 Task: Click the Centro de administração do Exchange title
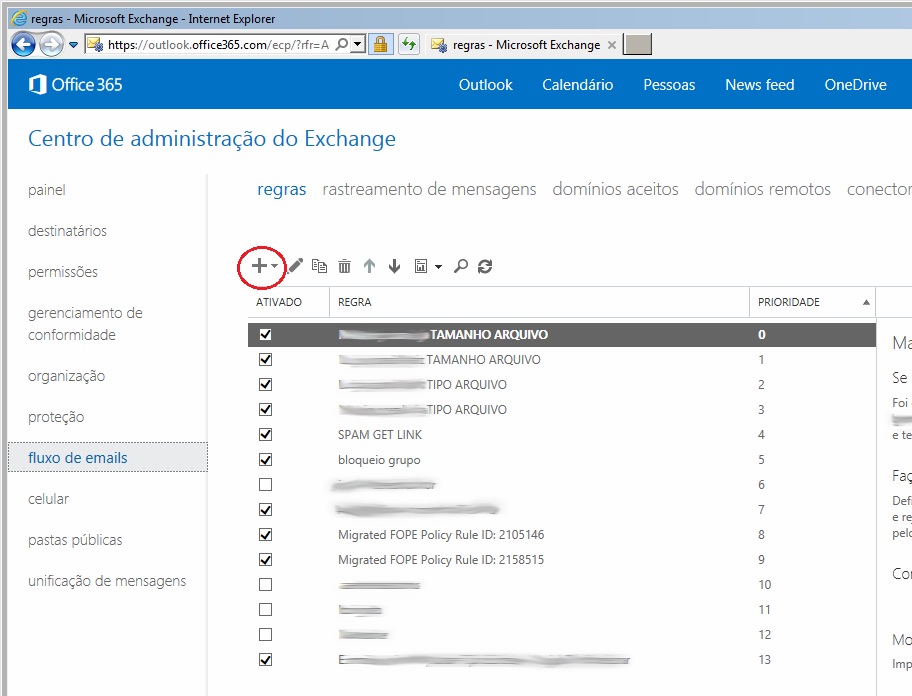coord(212,139)
